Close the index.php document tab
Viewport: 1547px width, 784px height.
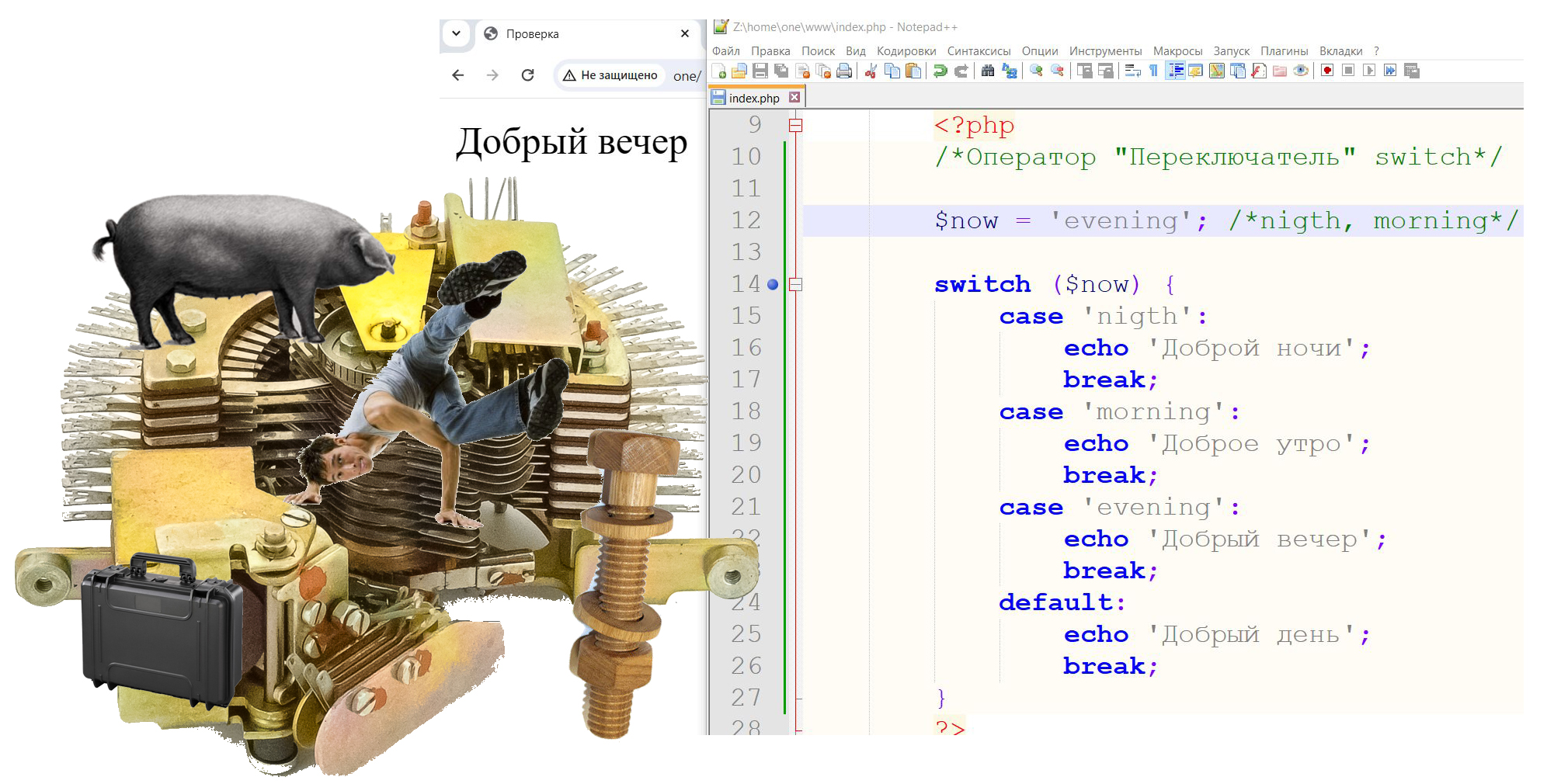pos(794,98)
